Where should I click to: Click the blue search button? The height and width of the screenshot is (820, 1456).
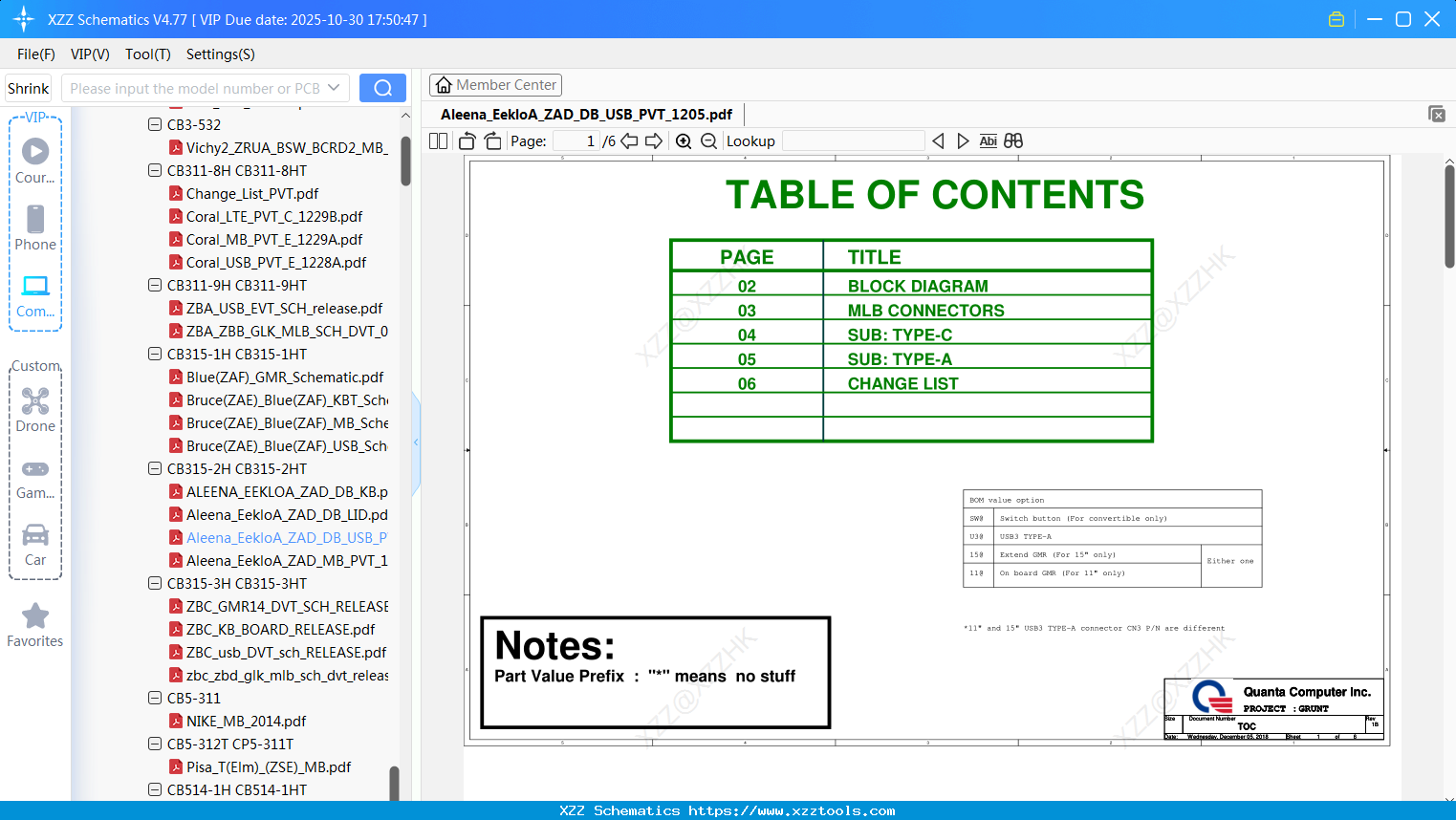pos(382,88)
